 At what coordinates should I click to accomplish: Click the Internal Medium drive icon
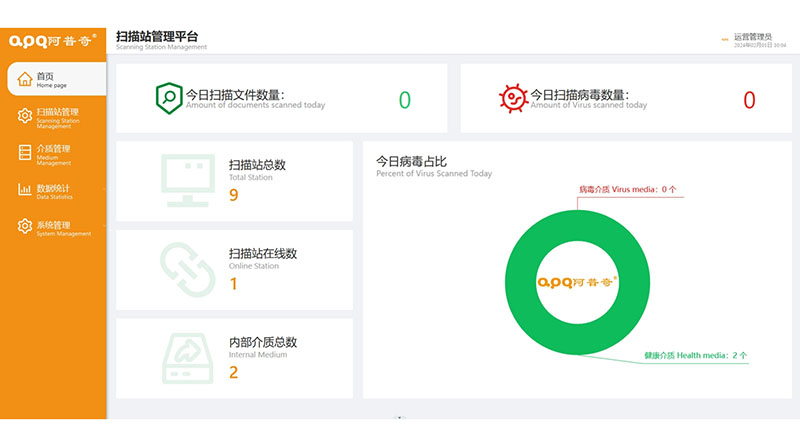tap(187, 358)
